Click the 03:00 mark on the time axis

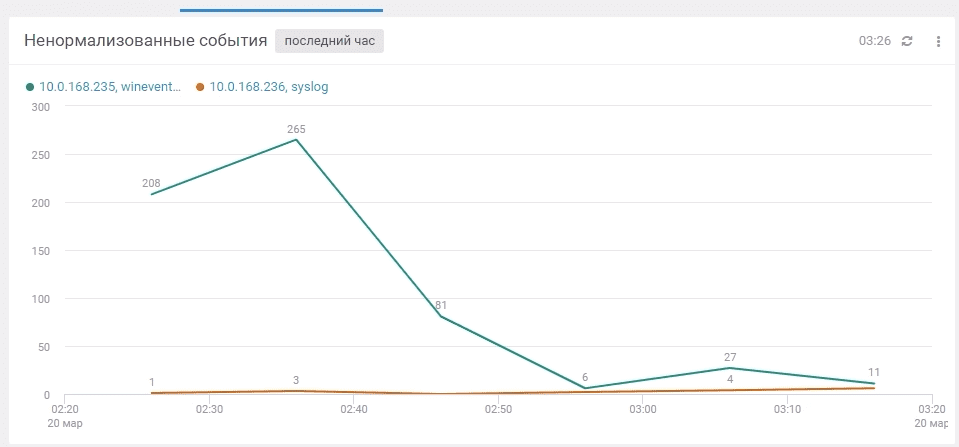[x=643, y=409]
